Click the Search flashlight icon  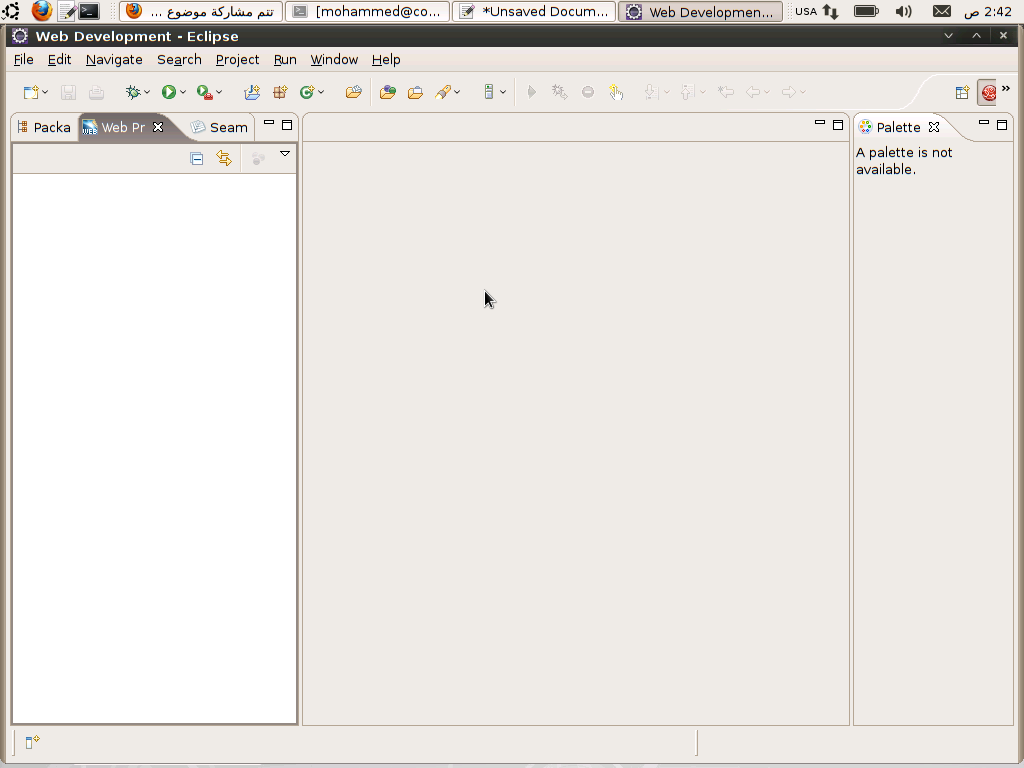click(x=443, y=92)
